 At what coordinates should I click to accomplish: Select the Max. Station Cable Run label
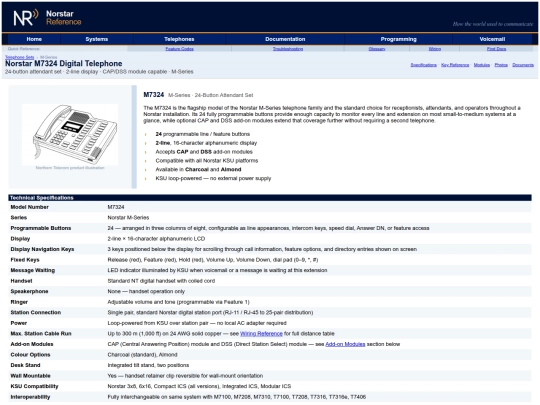point(41,334)
